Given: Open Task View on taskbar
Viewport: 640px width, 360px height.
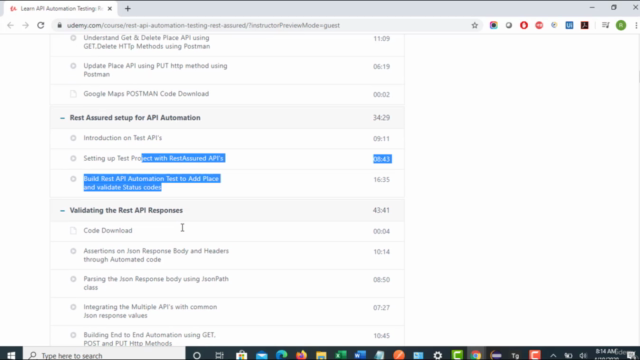Looking at the screenshot, I should (x=219, y=355).
